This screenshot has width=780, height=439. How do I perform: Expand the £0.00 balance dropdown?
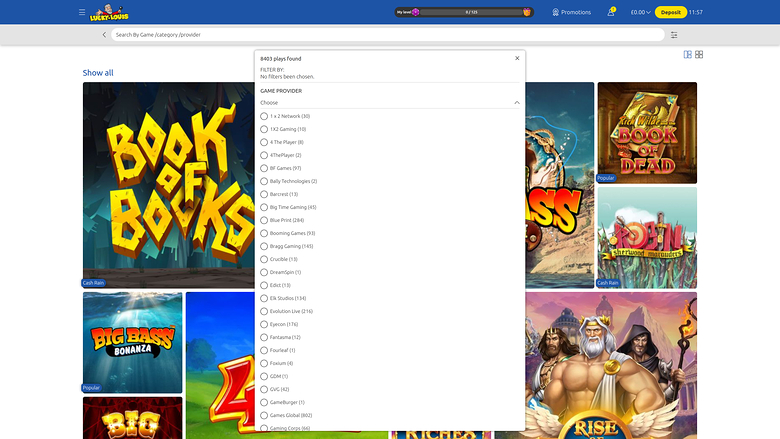click(640, 12)
